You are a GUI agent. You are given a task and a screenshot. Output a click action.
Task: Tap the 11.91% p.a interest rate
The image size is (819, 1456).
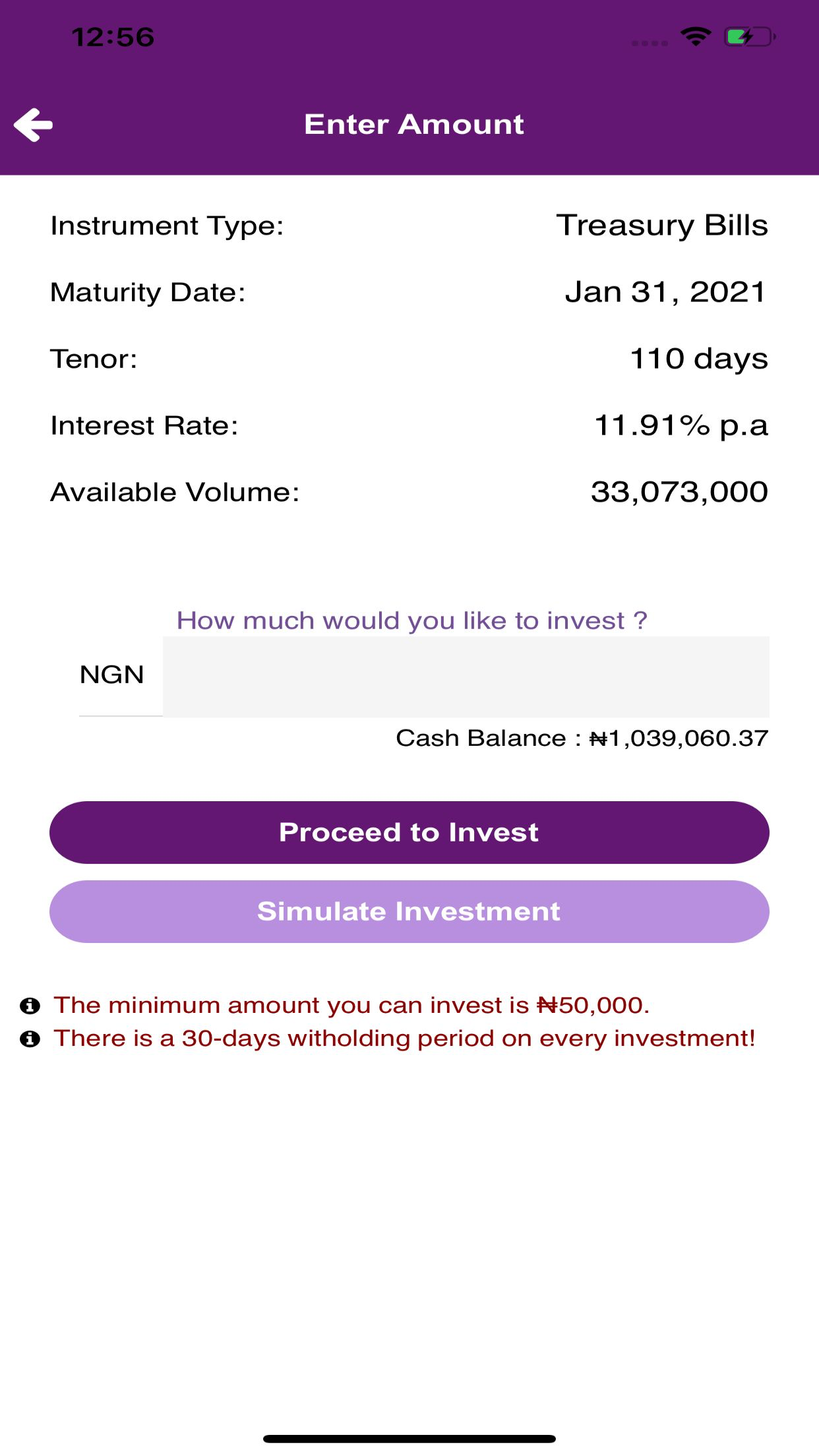(x=681, y=425)
